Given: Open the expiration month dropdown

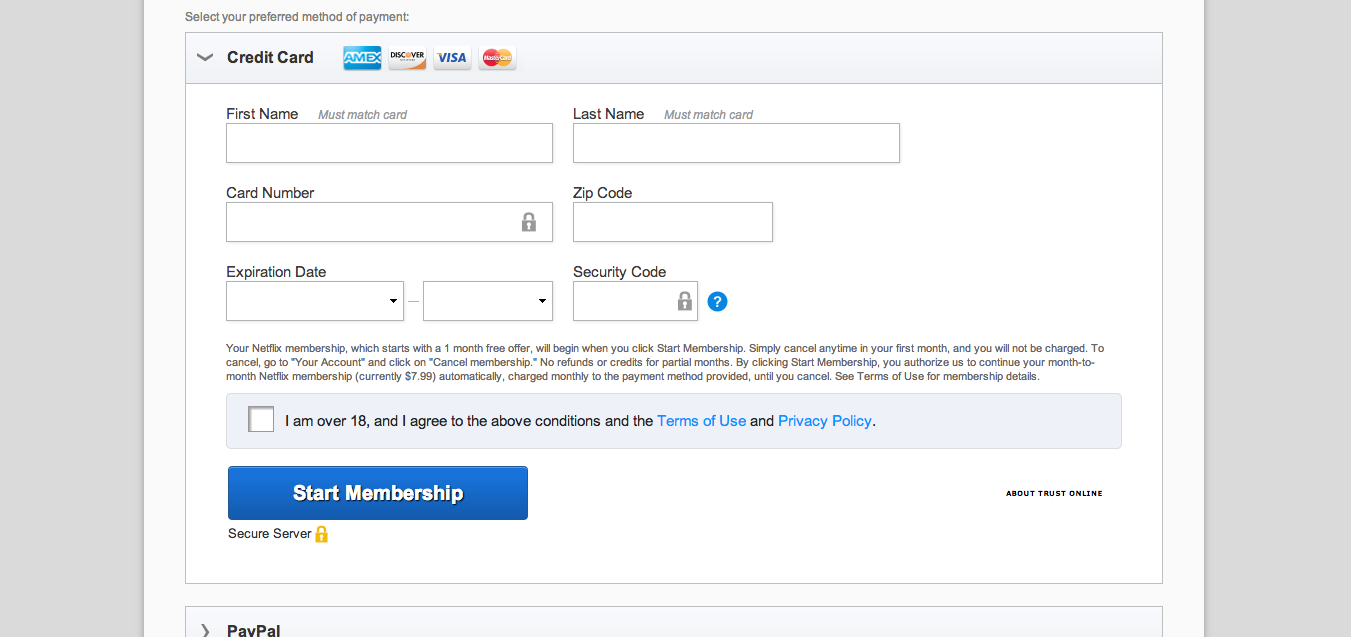Looking at the screenshot, I should click(x=315, y=301).
